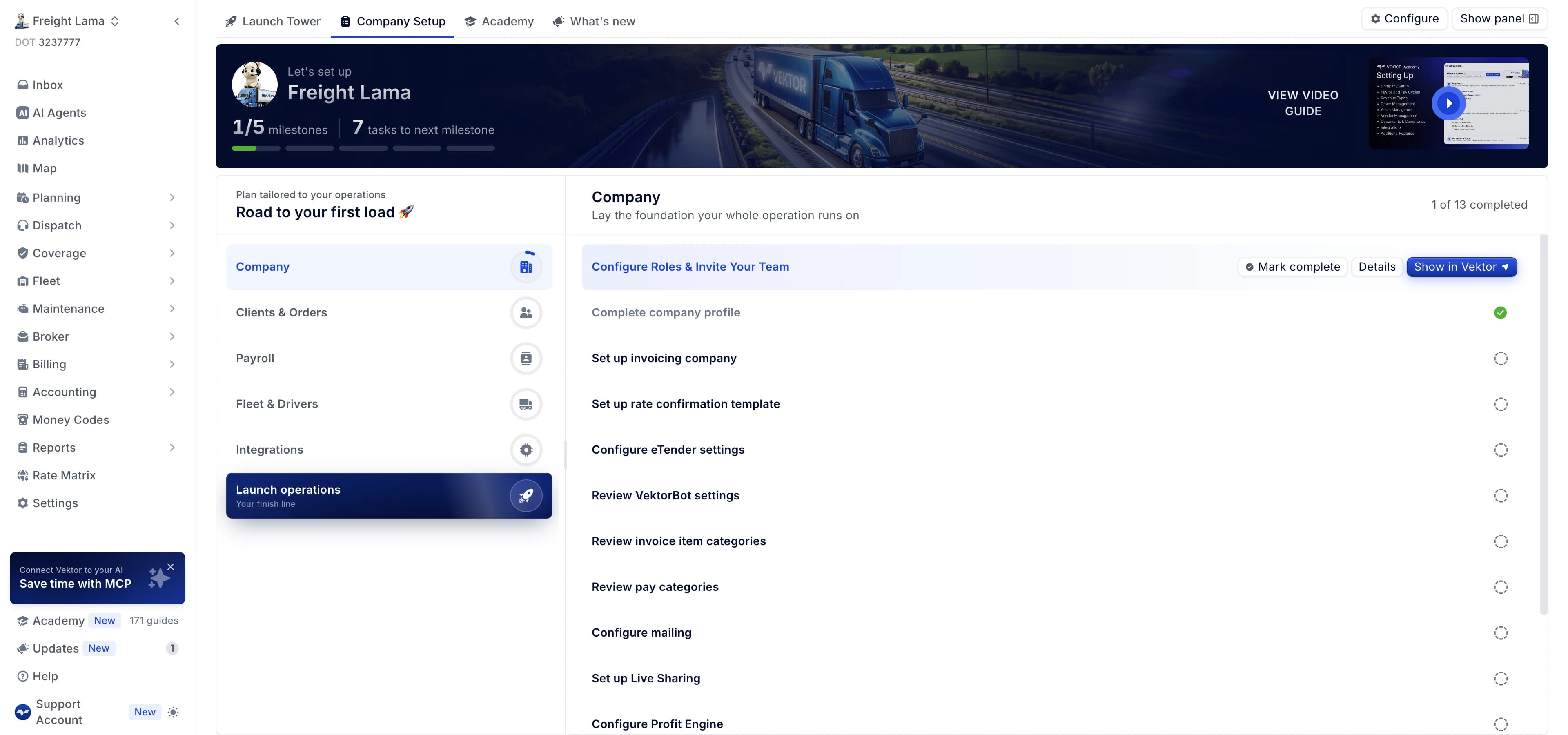Toggle status circle for Configure eTender settings
1568x735 pixels.
pos(1501,450)
